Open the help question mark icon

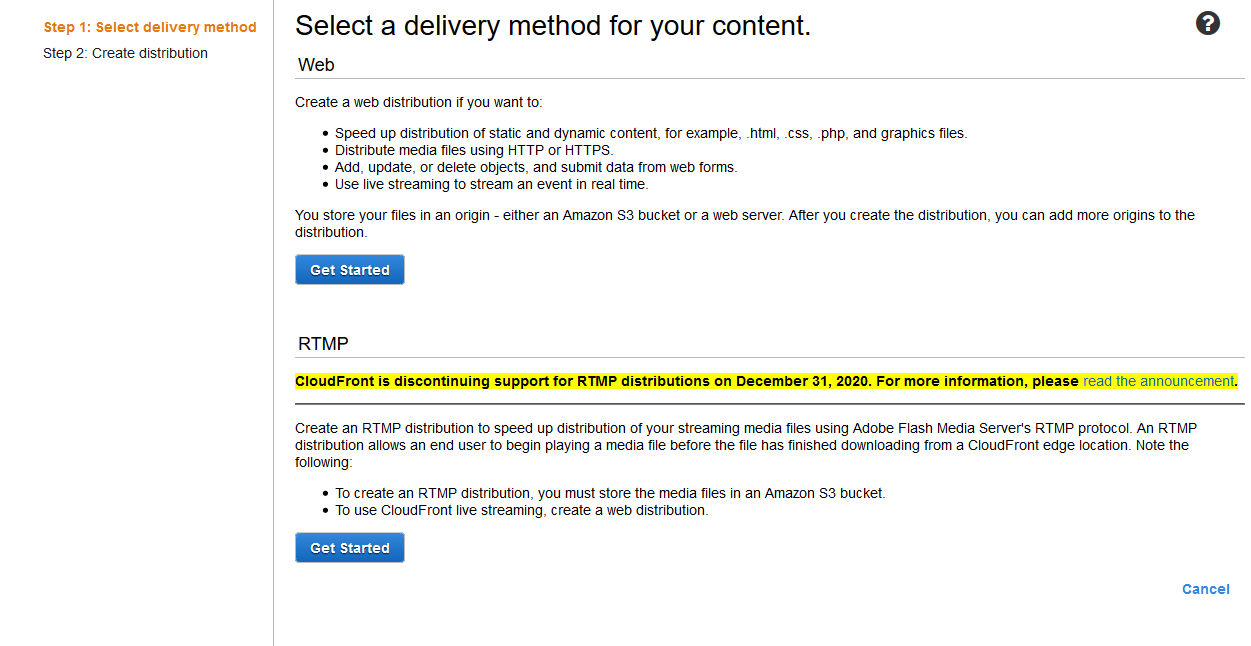1208,24
